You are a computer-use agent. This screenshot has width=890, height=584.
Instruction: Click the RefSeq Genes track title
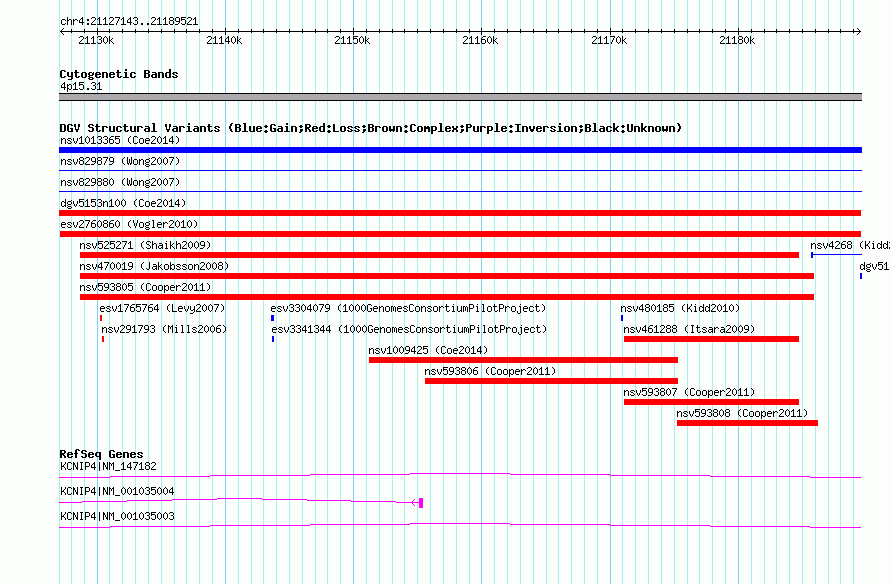click(x=101, y=454)
